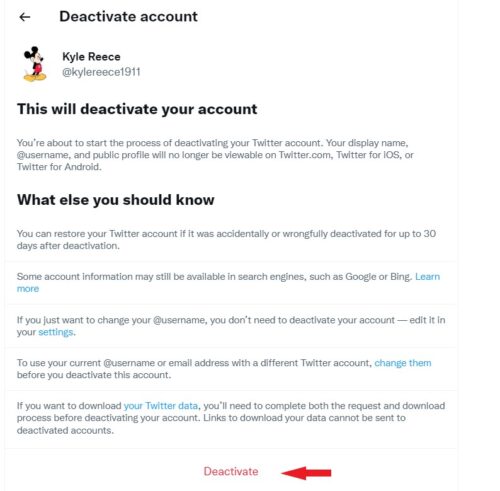Follow the 'change them' link

tap(403, 363)
